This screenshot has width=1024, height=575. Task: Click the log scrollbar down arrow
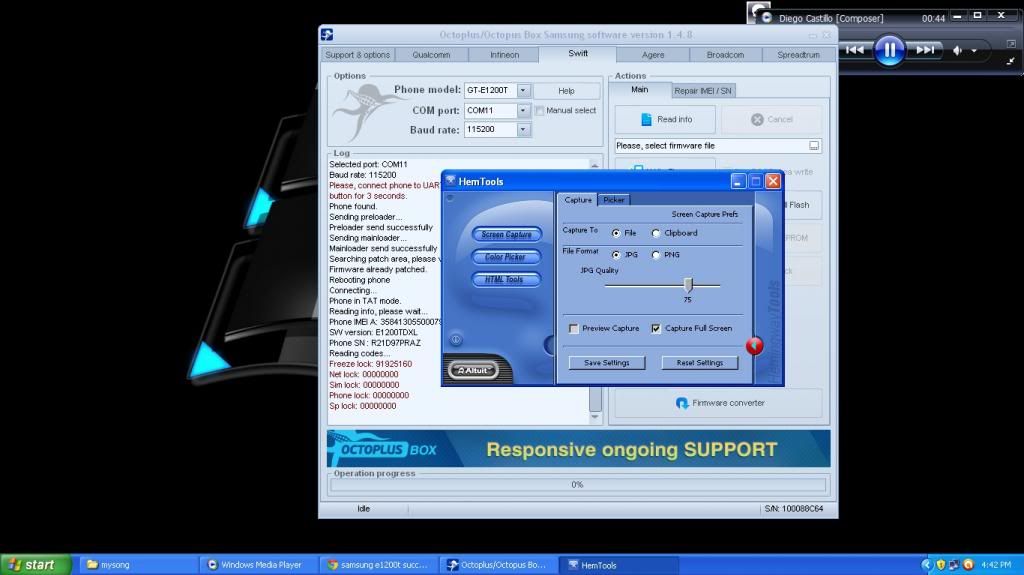[x=595, y=416]
